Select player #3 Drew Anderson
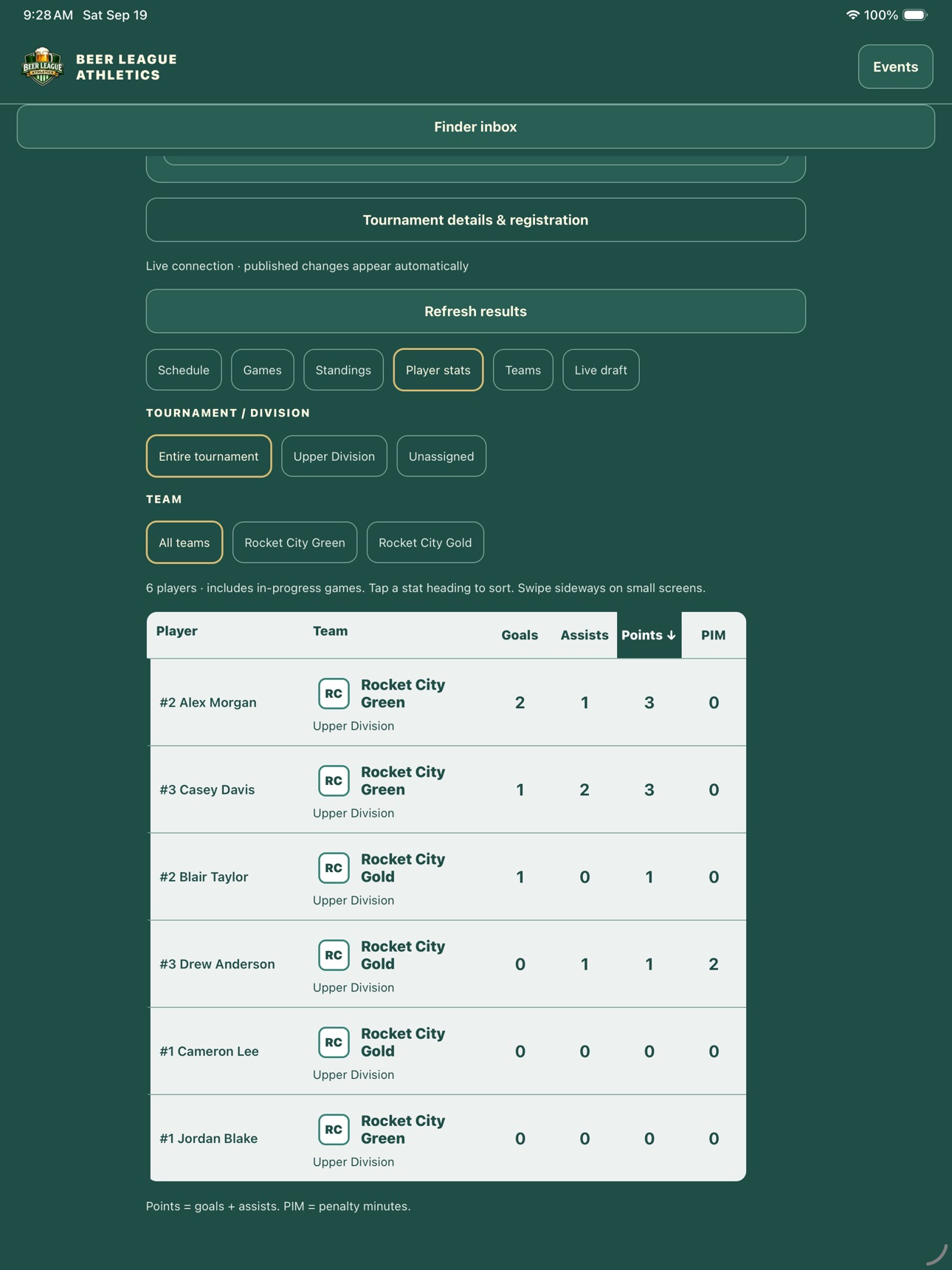The image size is (952, 1270). click(x=217, y=964)
